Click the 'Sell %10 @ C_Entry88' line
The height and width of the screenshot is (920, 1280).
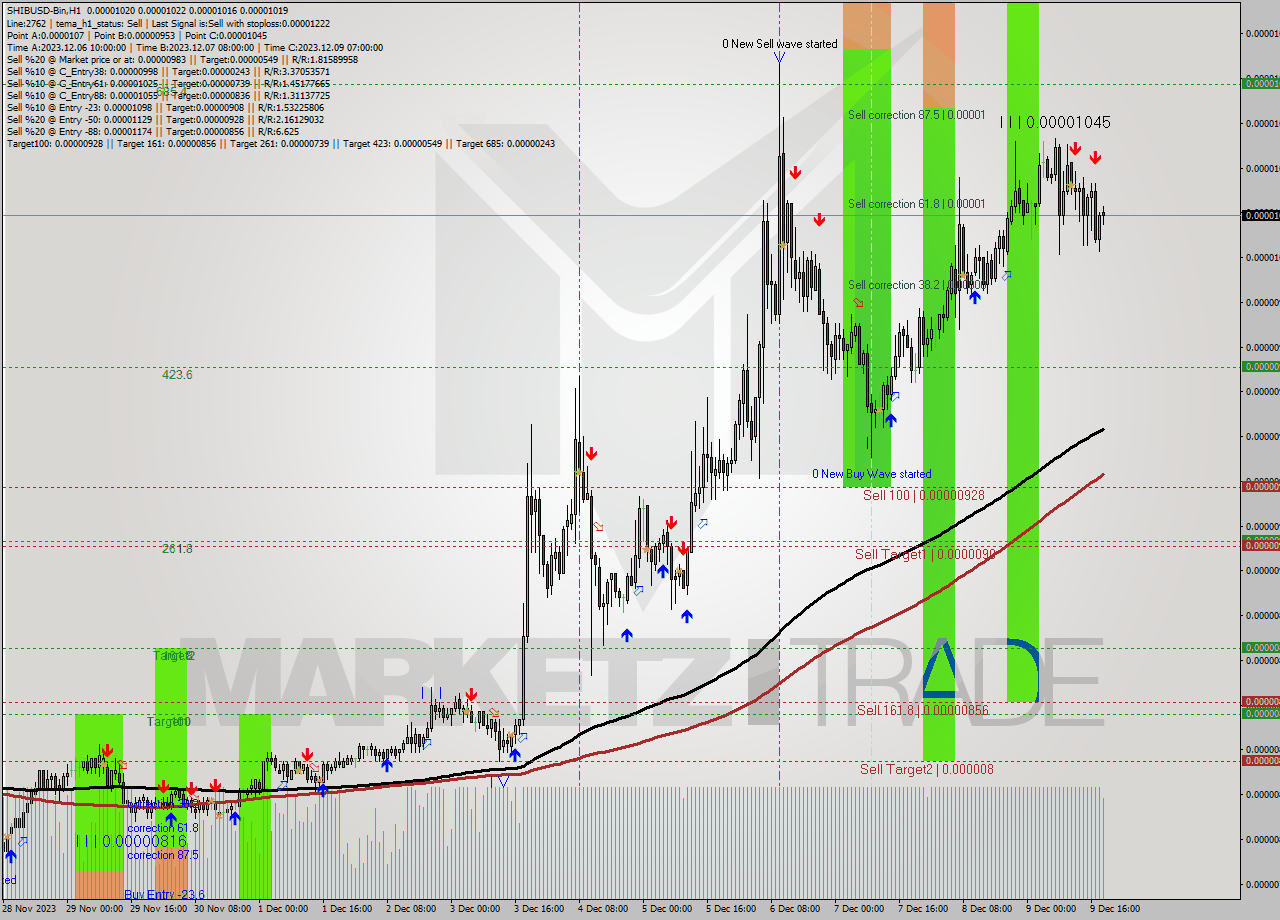click(168, 95)
